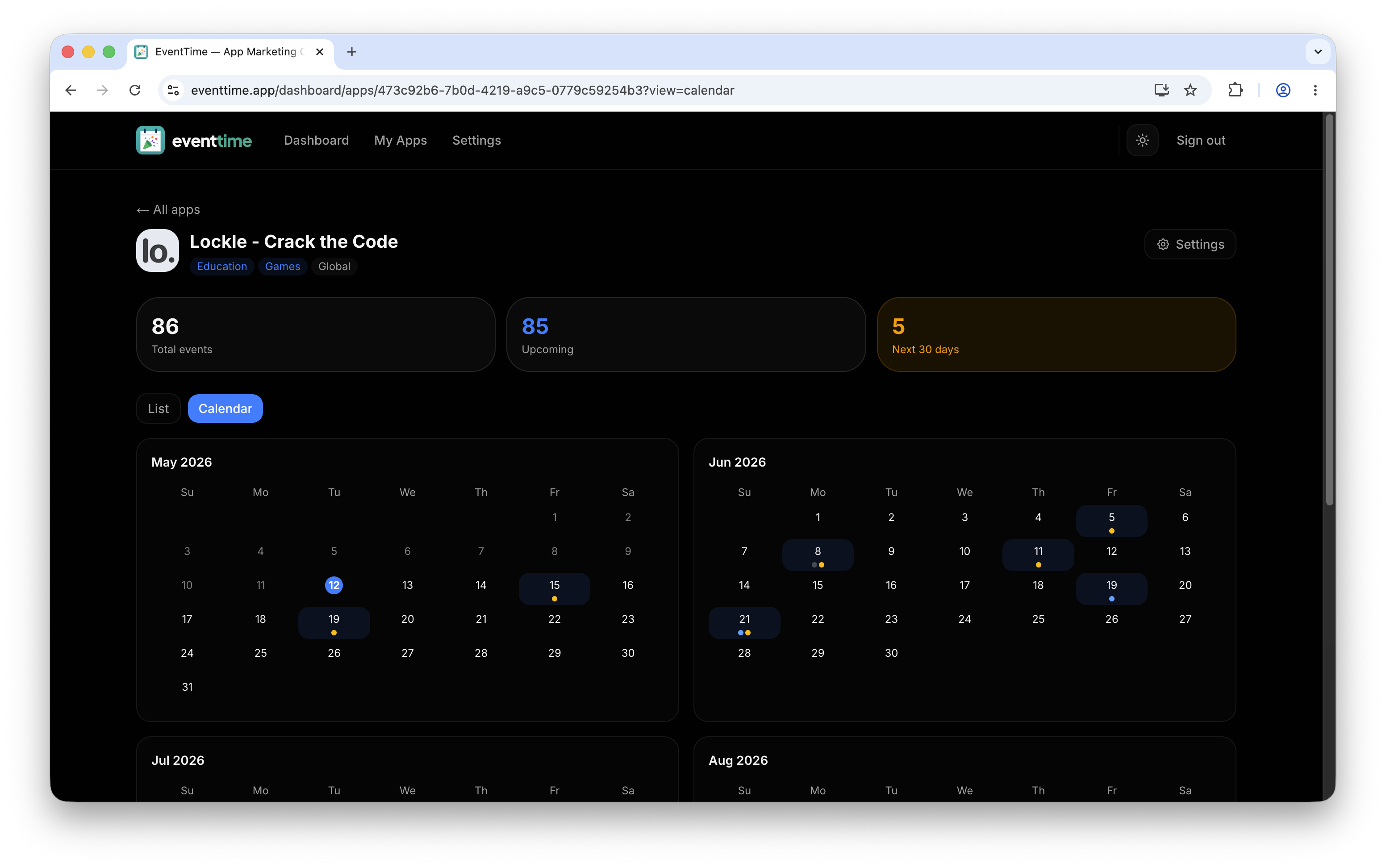Viewport: 1386px width, 868px height.
Task: Click Lockle - Crack the Code title
Action: 294,242
